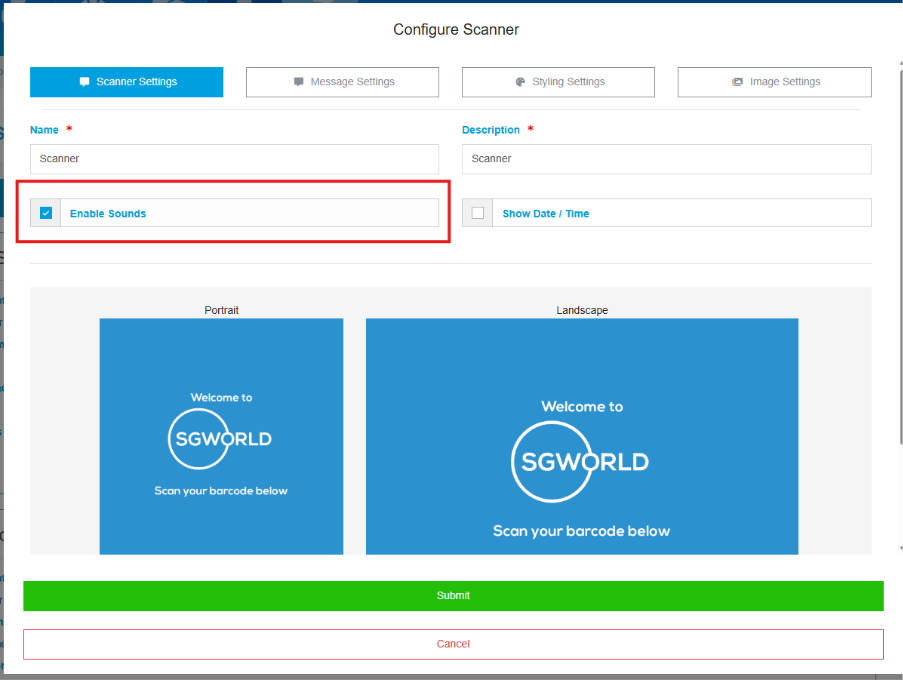Click the chat bubble icon on Scanner Settings
The height and width of the screenshot is (681, 903).
coord(84,82)
